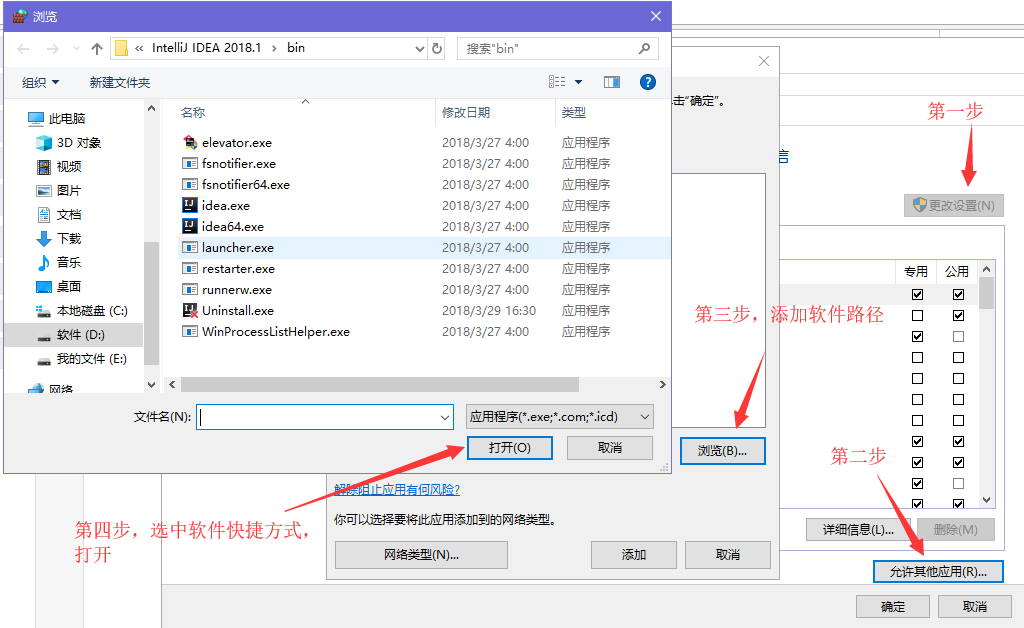1024x628 pixels.
Task: Toggle the 公用 checkbox in the top row
Action: pos(959,294)
